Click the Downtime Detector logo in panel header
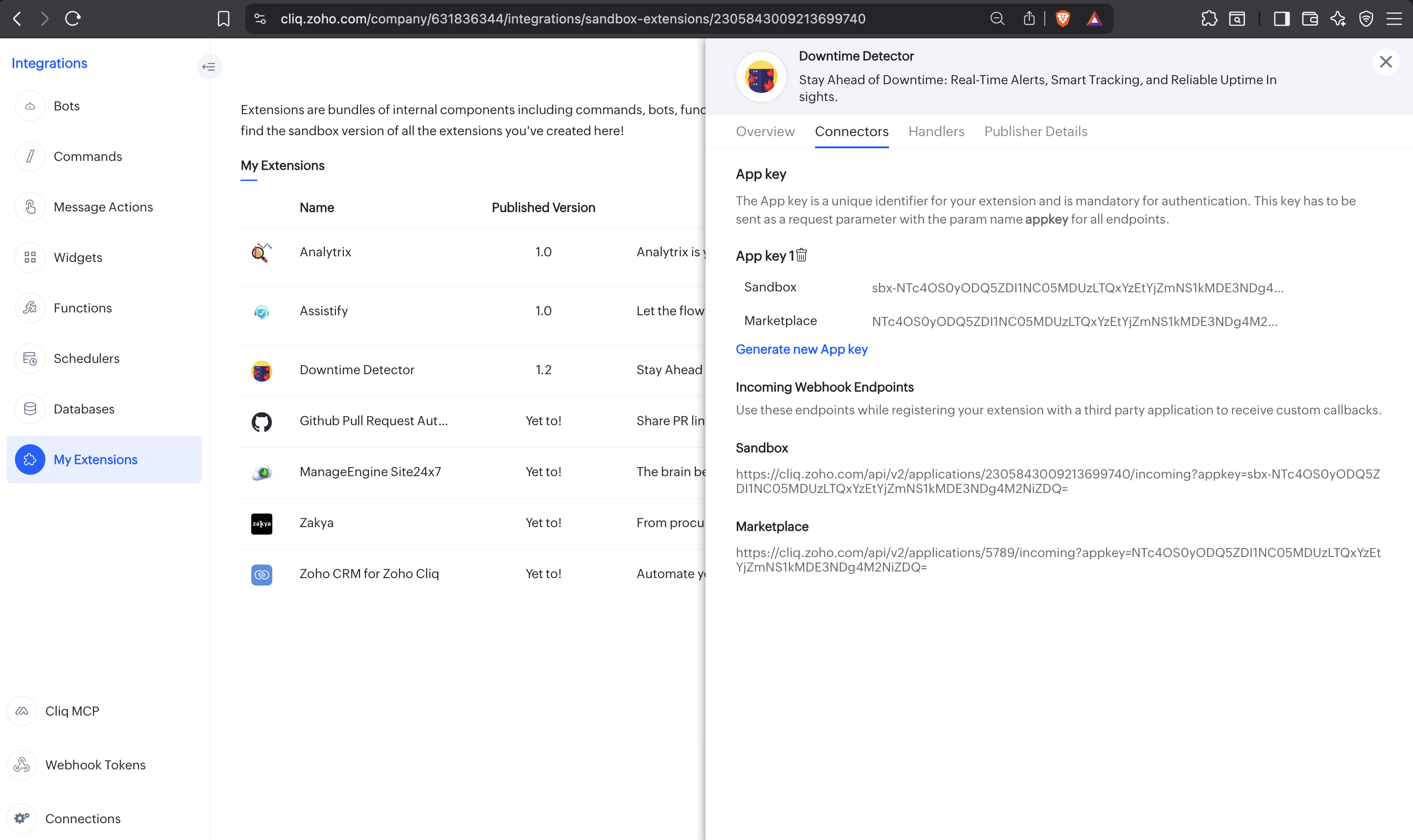Image resolution: width=1413 pixels, height=840 pixels. click(761, 76)
